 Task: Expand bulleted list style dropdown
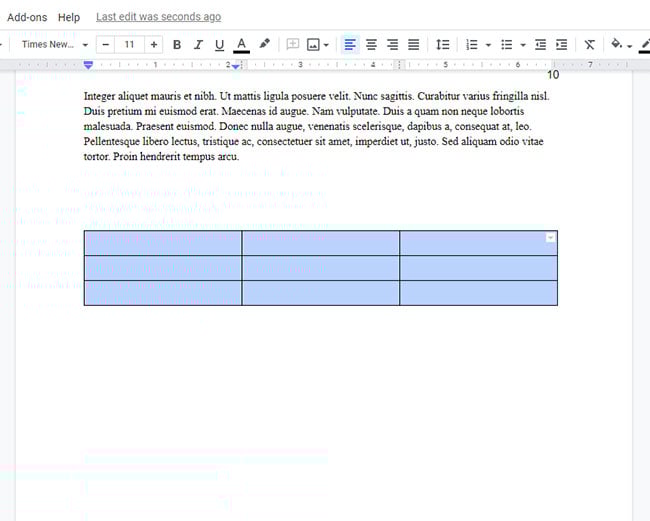[523, 45]
